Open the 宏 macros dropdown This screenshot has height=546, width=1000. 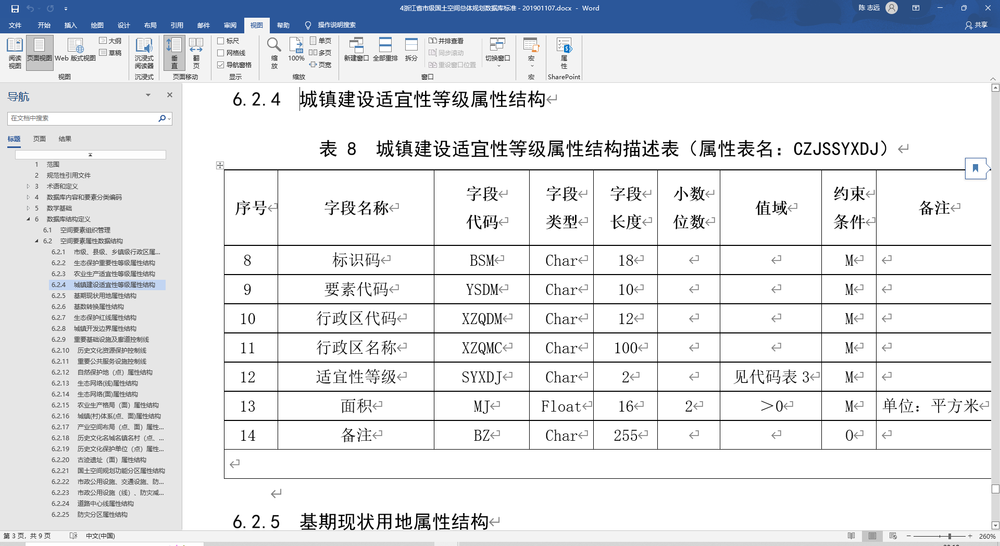point(531,53)
